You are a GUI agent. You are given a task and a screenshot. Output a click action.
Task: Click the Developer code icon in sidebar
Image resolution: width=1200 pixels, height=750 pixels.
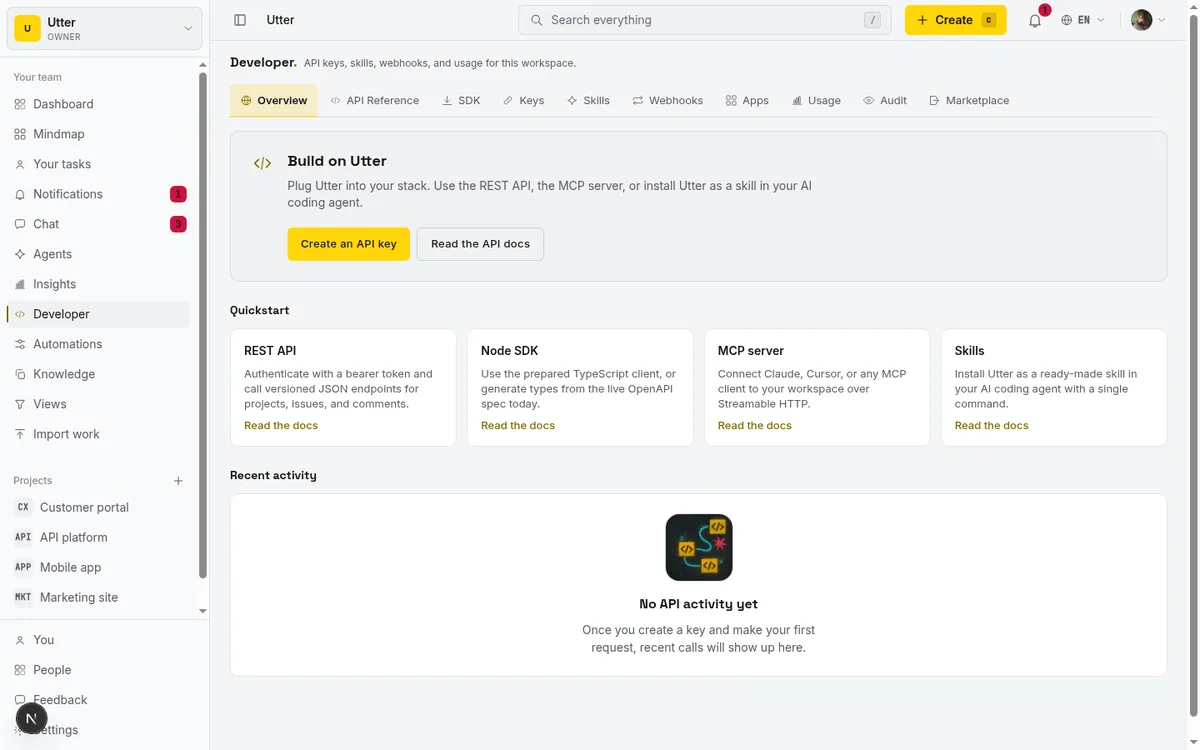pos(20,314)
